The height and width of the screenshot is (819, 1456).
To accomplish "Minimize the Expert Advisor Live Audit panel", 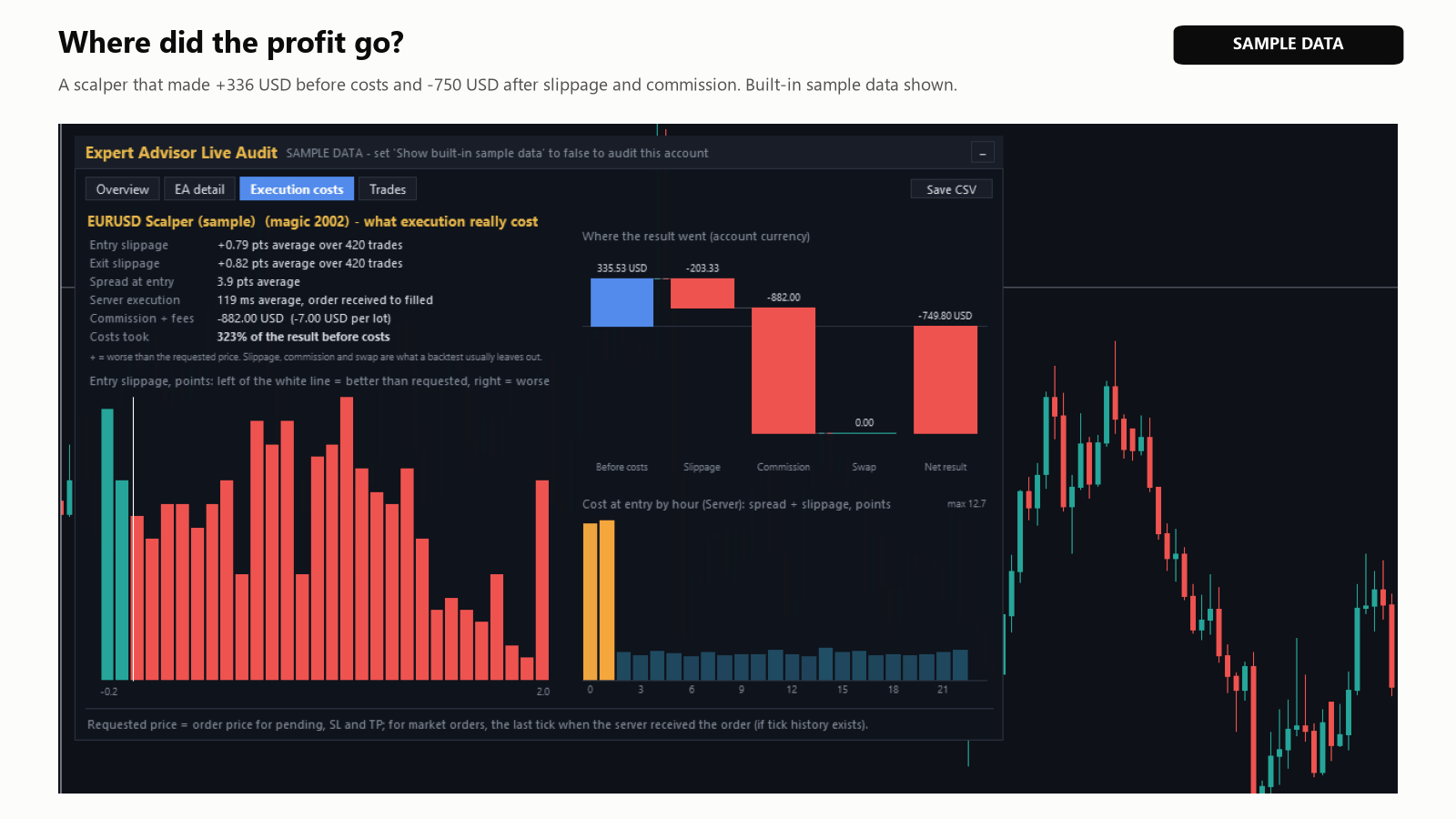I will click(x=982, y=153).
